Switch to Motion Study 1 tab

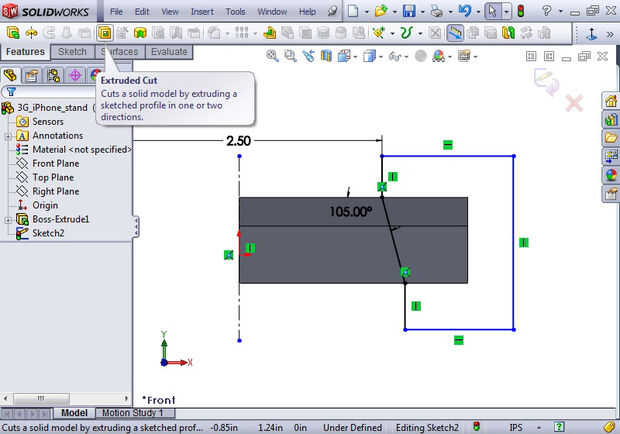(x=133, y=413)
